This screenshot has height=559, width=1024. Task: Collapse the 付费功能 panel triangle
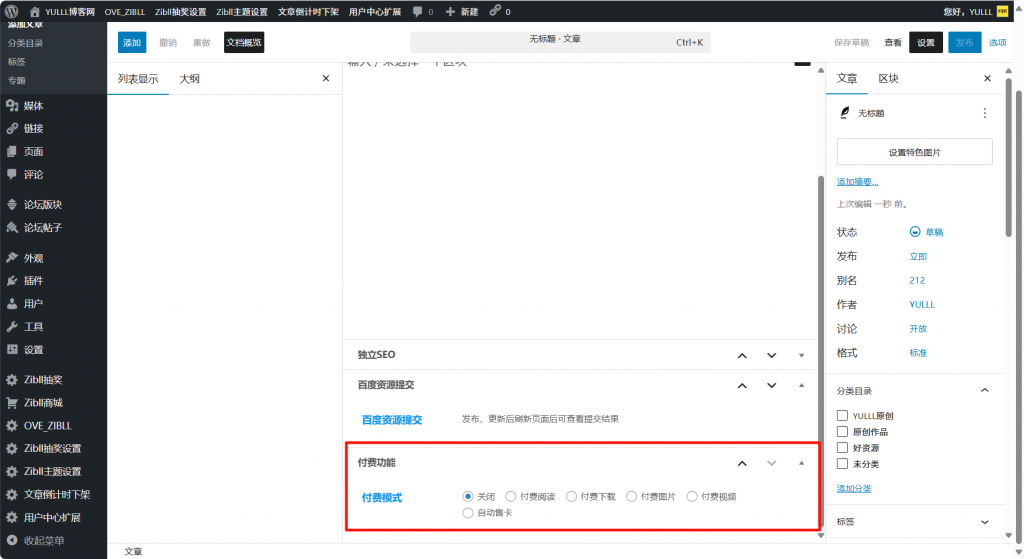[801, 463]
